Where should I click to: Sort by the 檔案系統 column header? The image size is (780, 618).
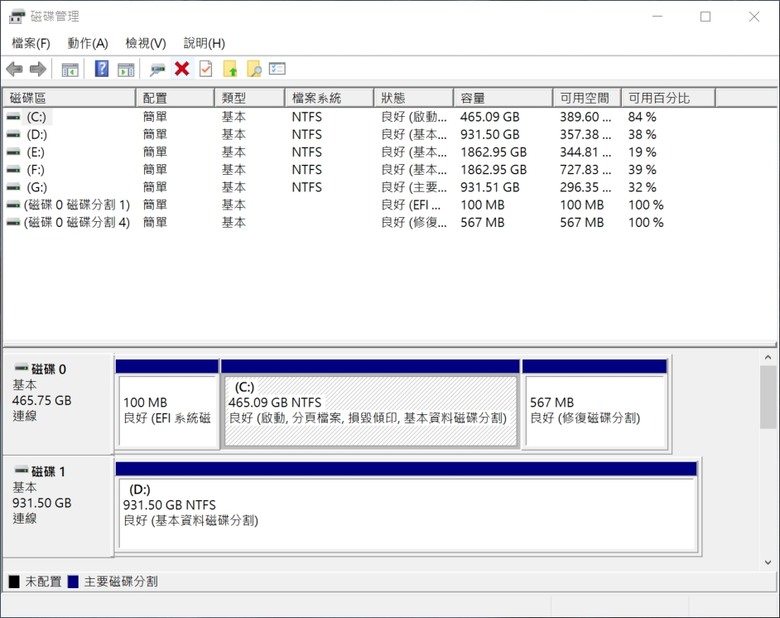(x=329, y=98)
